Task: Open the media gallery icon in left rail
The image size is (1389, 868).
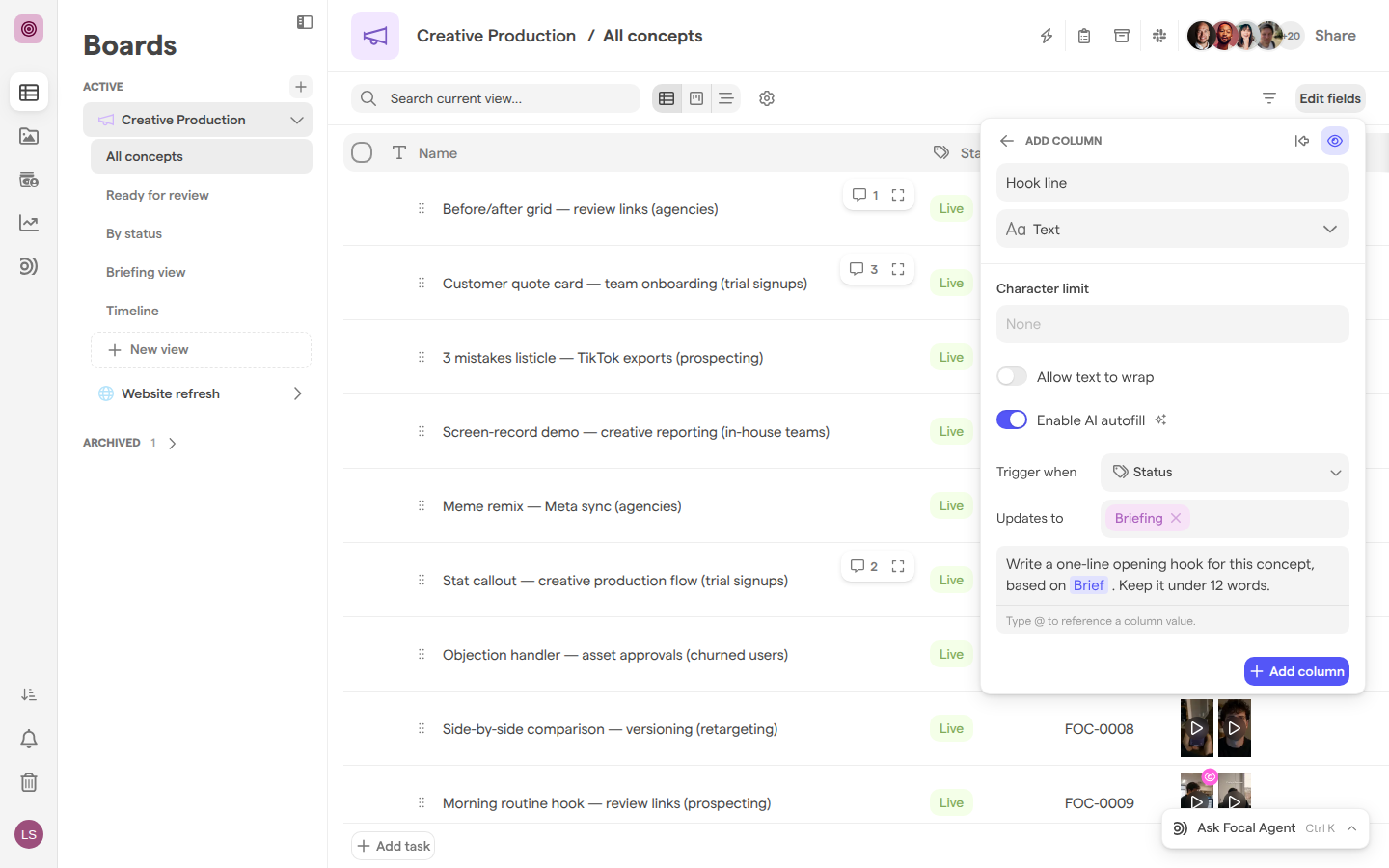Action: click(x=29, y=136)
